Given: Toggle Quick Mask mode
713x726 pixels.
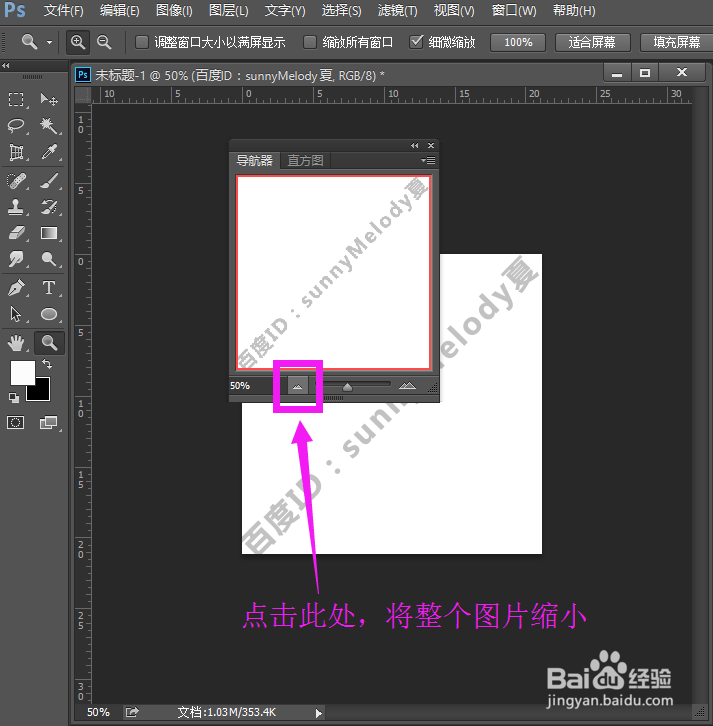Looking at the screenshot, I should pyautogui.click(x=16, y=422).
